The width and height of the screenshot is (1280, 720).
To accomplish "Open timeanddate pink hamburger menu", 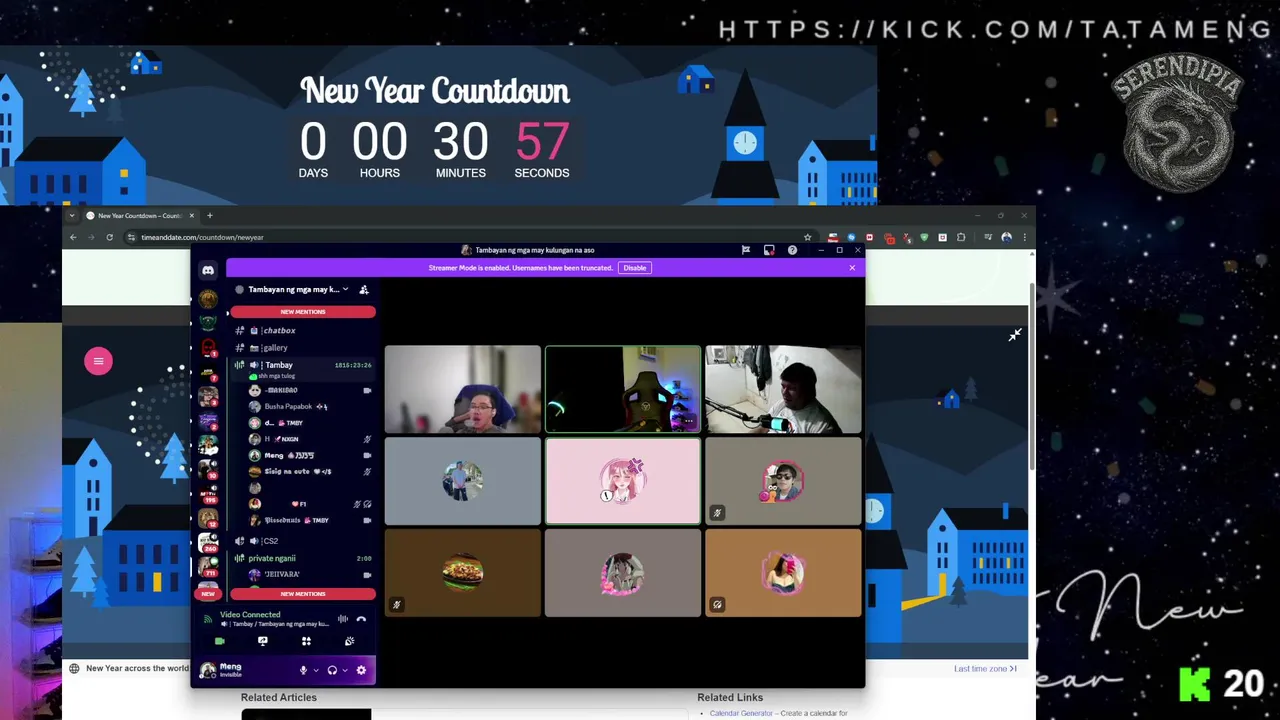I will pos(98,361).
